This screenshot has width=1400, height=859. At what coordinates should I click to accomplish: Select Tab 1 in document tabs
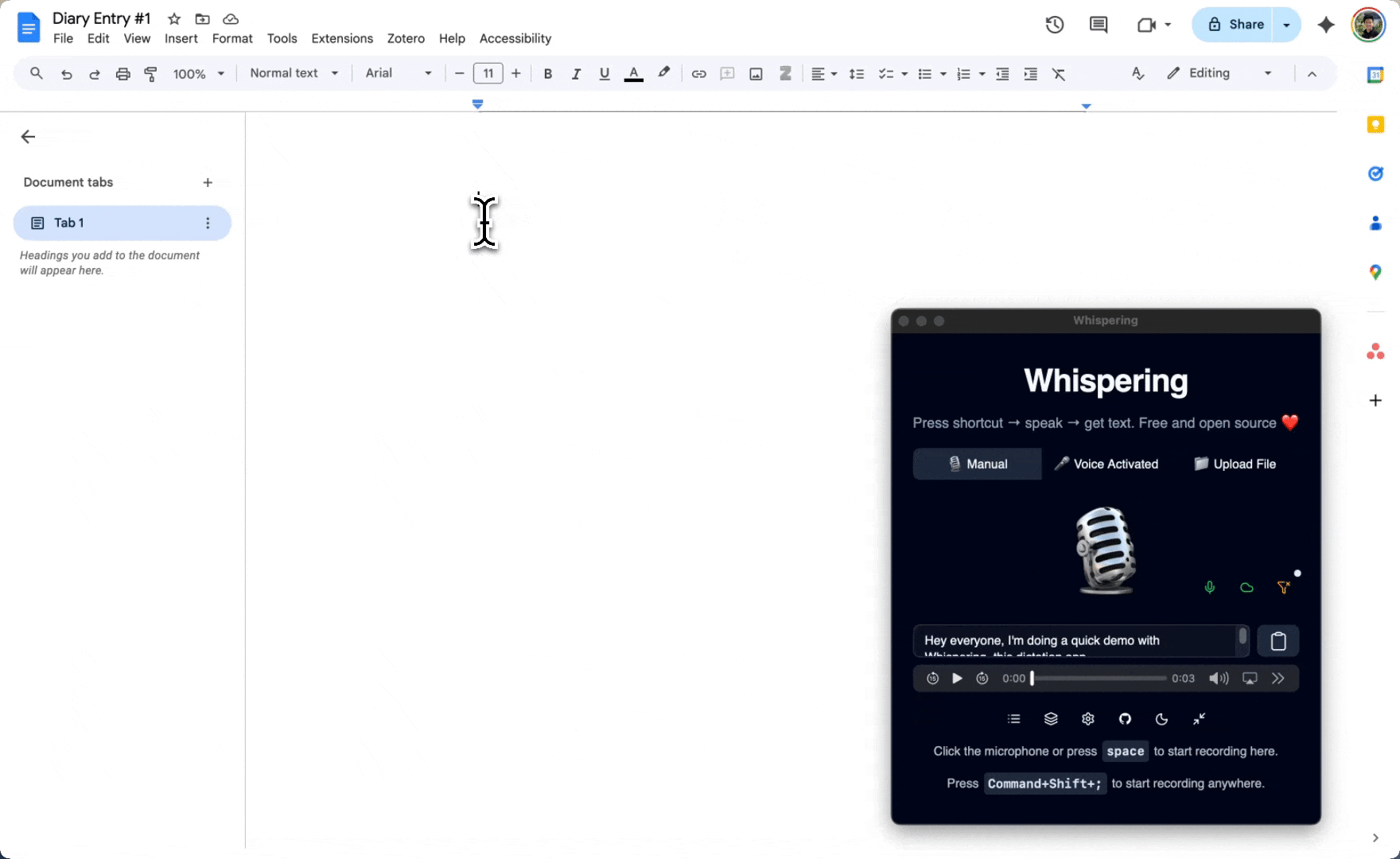(122, 223)
